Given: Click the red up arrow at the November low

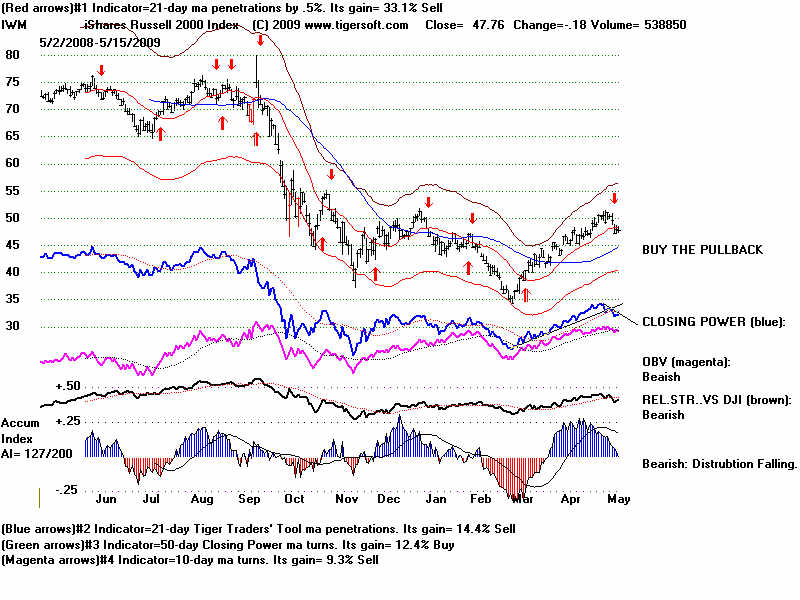Looking at the screenshot, I should click(375, 273).
